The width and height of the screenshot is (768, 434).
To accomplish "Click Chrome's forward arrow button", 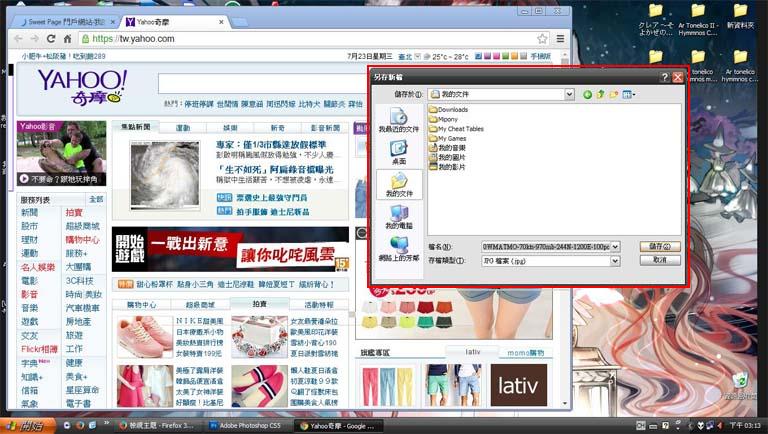I will (x=34, y=39).
